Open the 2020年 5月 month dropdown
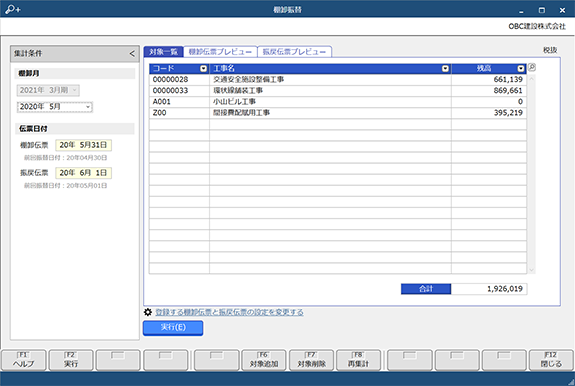 (x=88, y=107)
